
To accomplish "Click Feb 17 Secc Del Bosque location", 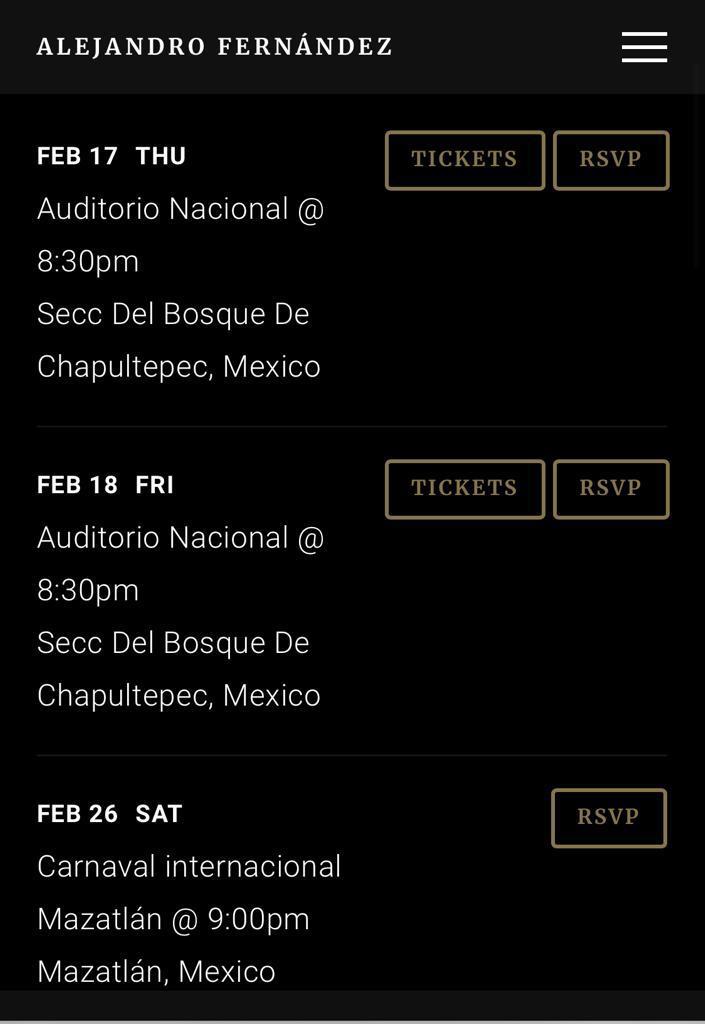I will (x=173, y=314).
